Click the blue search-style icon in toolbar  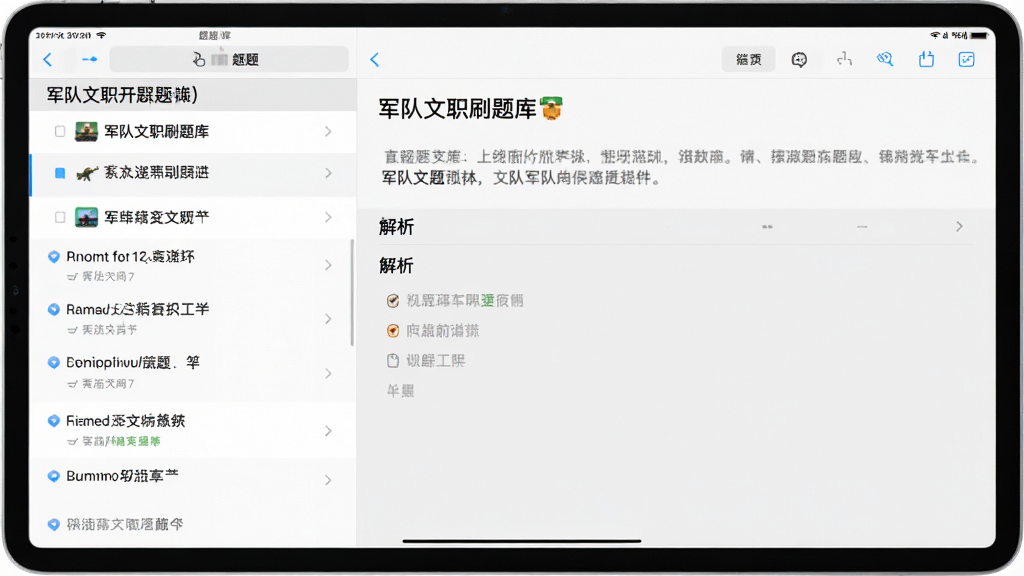click(885, 59)
